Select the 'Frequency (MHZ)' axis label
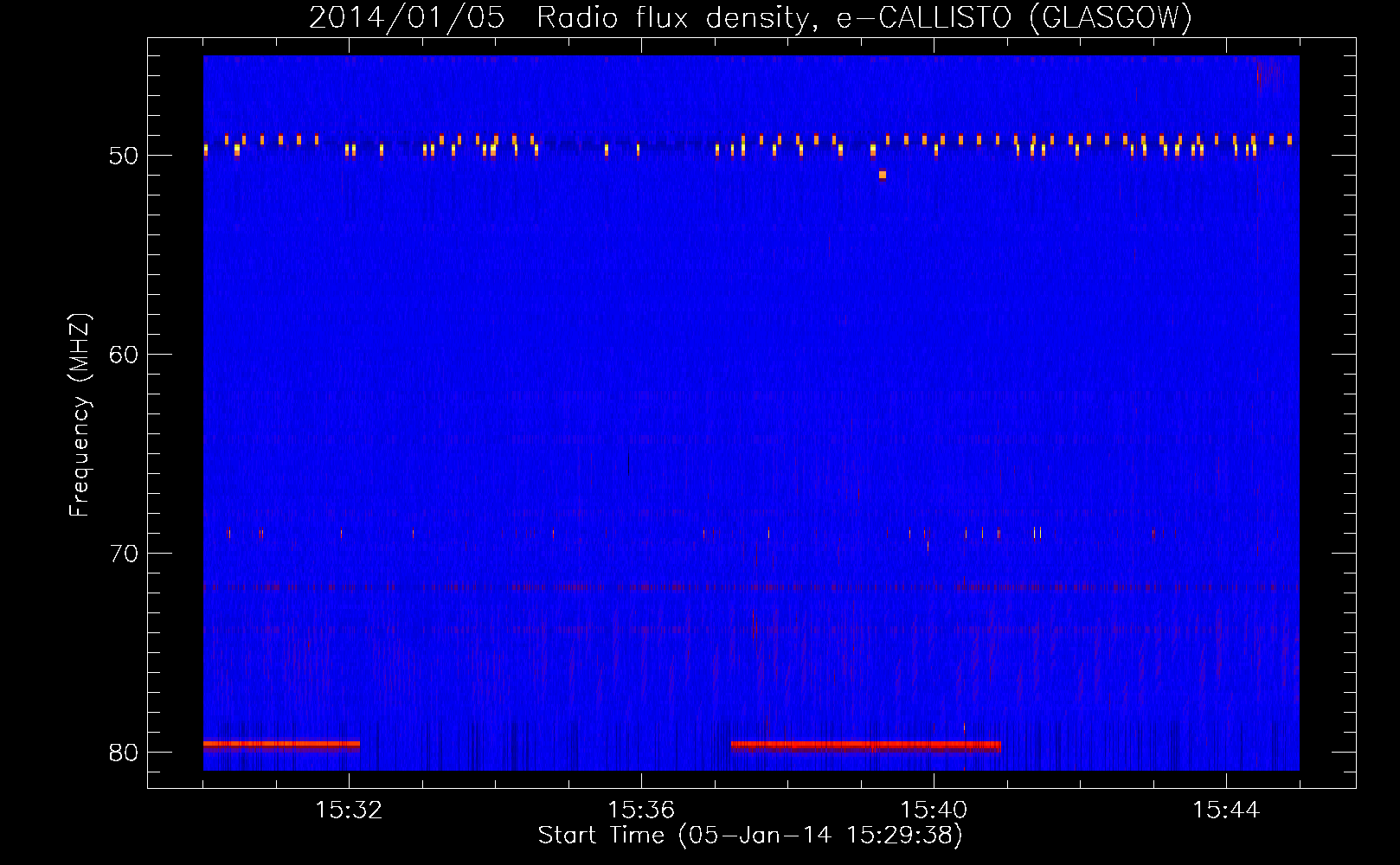 point(79,415)
